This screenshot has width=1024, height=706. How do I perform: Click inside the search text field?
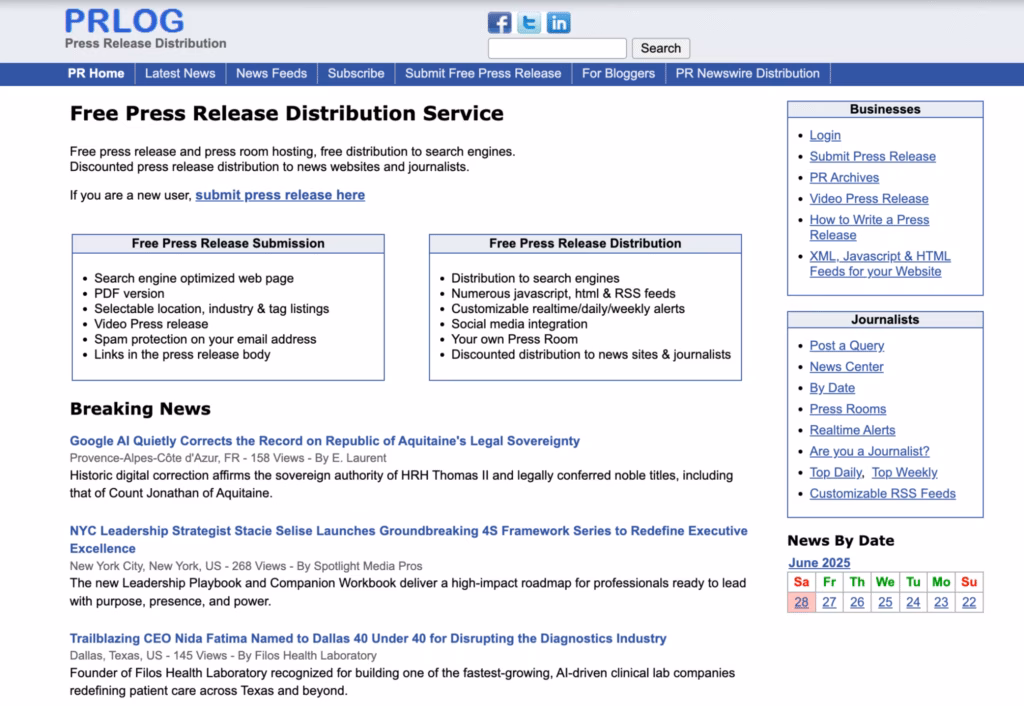(557, 47)
